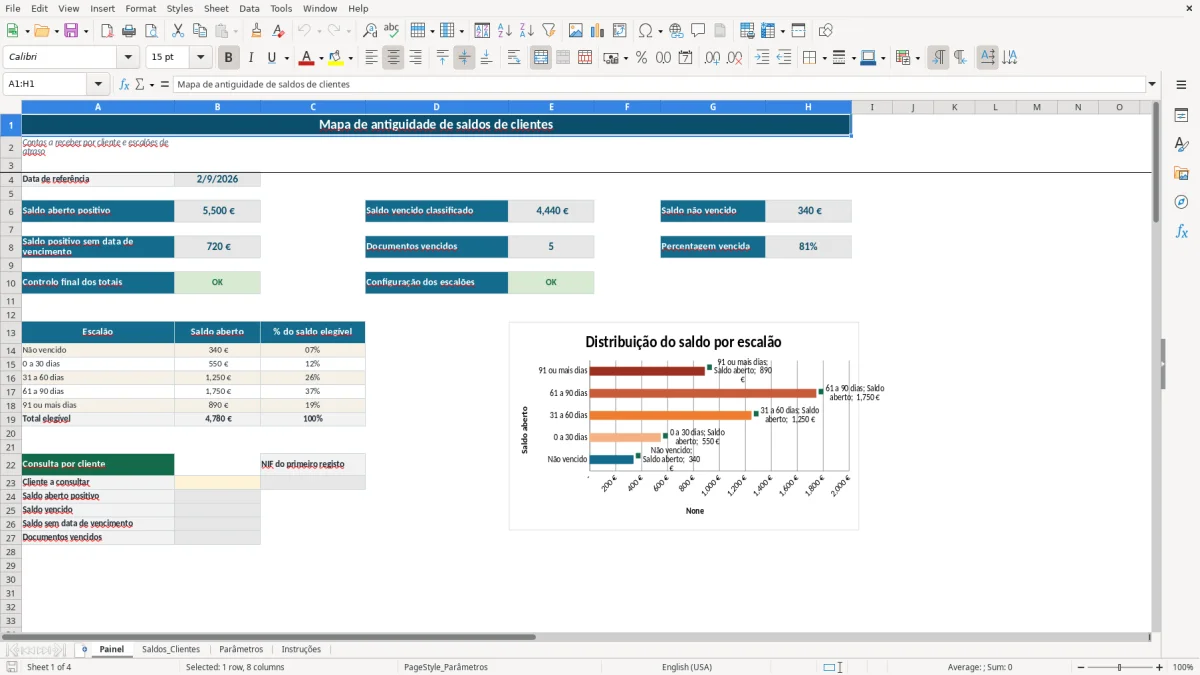1200x675 pixels.
Task: Switch to the Parâmetros sheet tab
Action: click(x=241, y=649)
